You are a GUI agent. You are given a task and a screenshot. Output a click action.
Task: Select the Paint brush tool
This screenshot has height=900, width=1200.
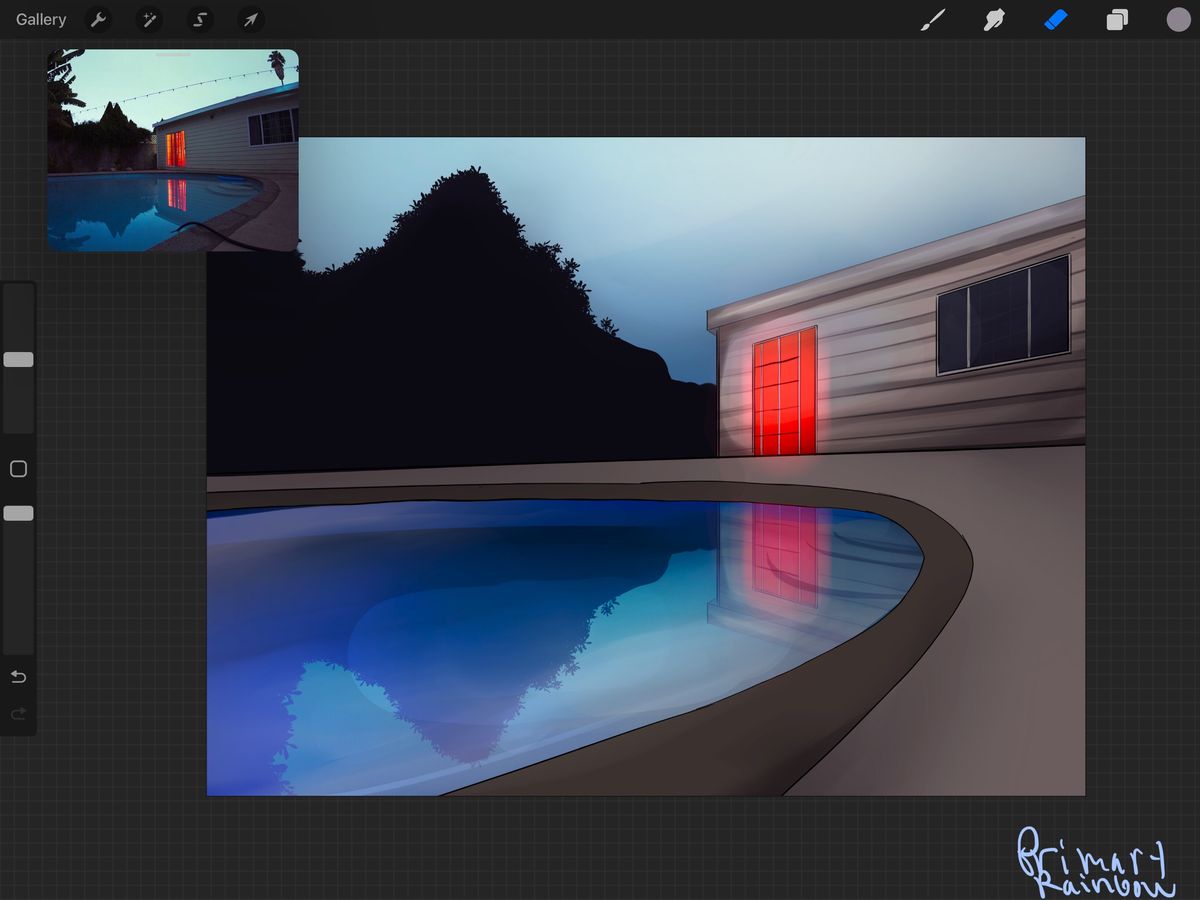pos(932,19)
